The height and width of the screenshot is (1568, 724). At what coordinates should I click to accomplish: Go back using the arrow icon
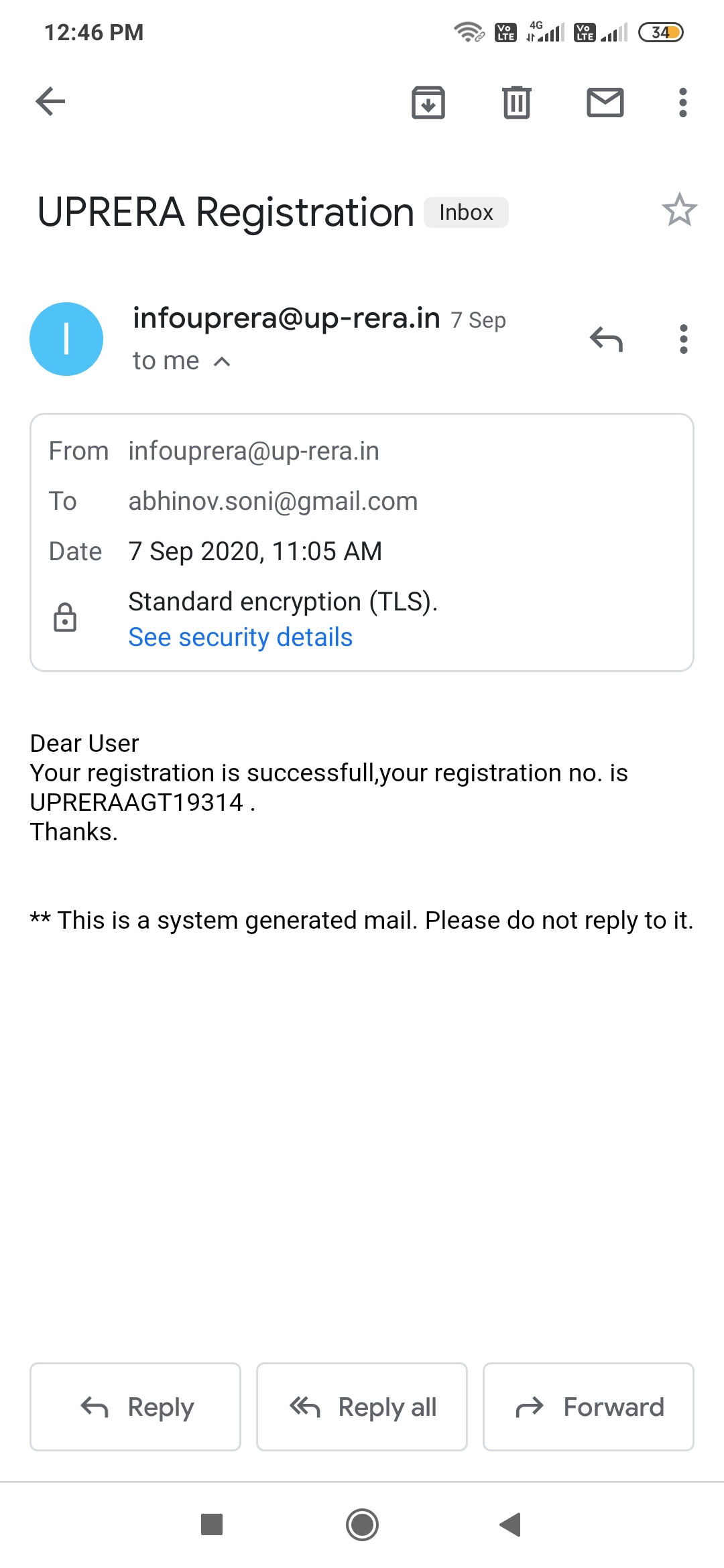(50, 102)
